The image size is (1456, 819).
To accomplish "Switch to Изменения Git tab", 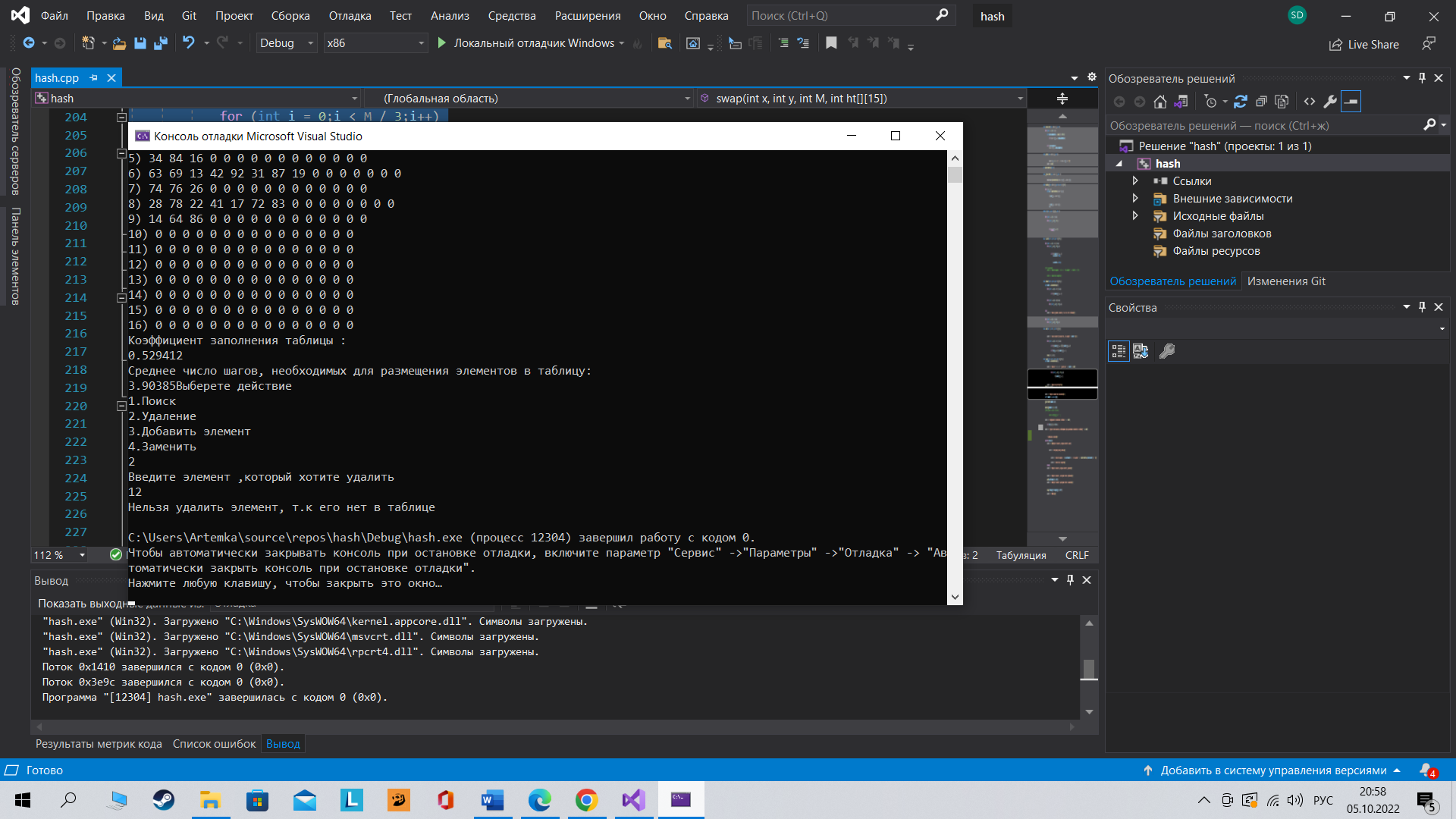I will [1286, 281].
